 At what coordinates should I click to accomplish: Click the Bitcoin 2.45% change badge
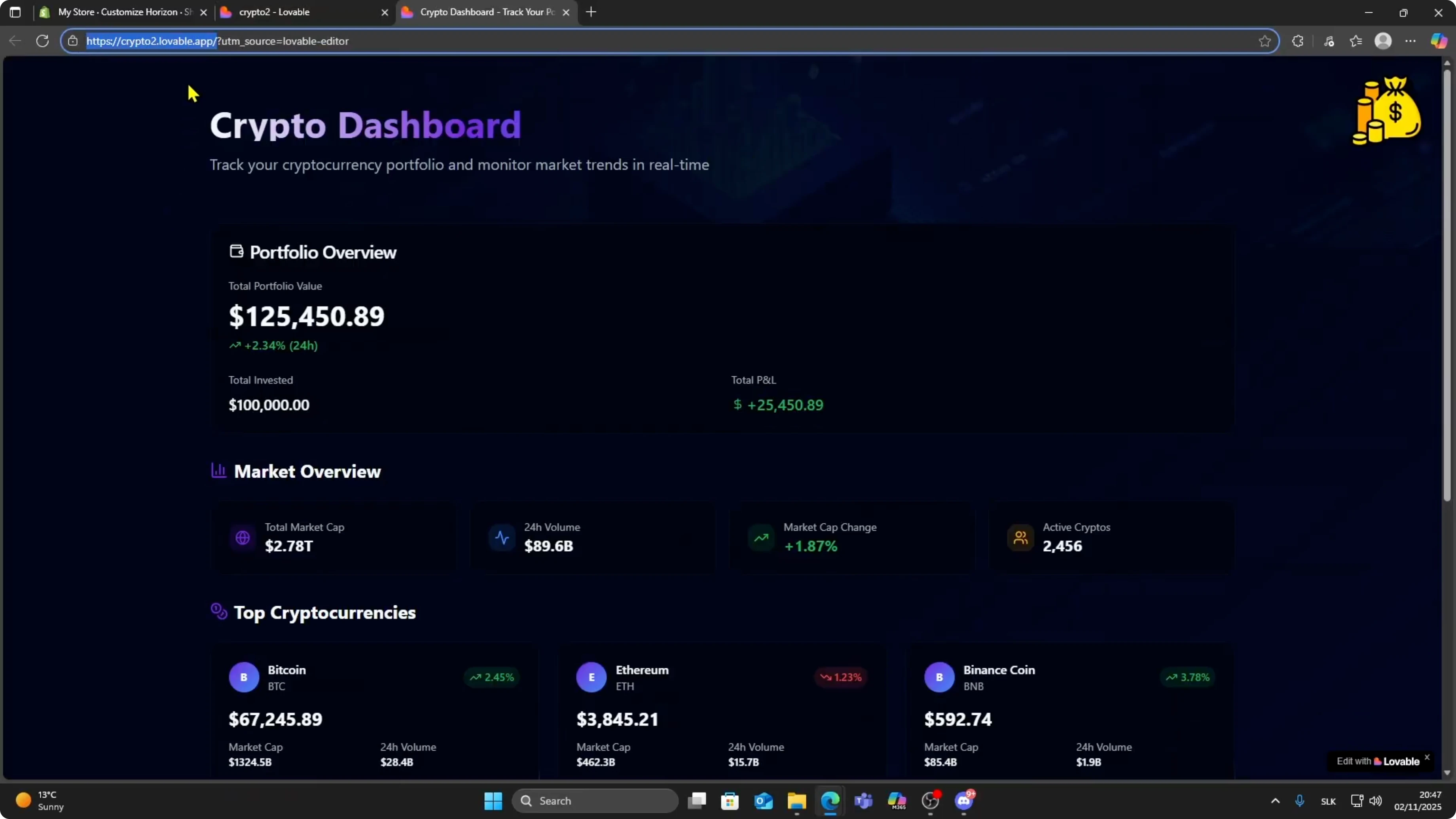[492, 677]
